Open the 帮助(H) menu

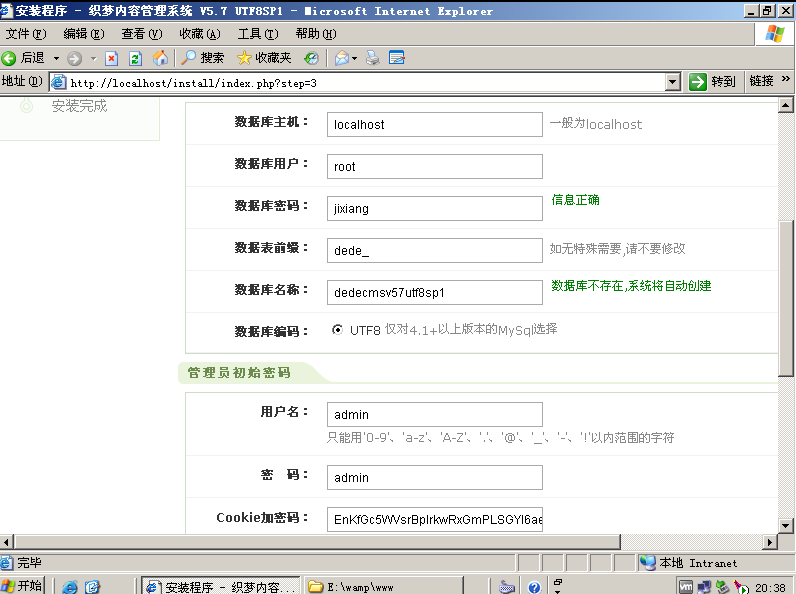pyautogui.click(x=316, y=34)
